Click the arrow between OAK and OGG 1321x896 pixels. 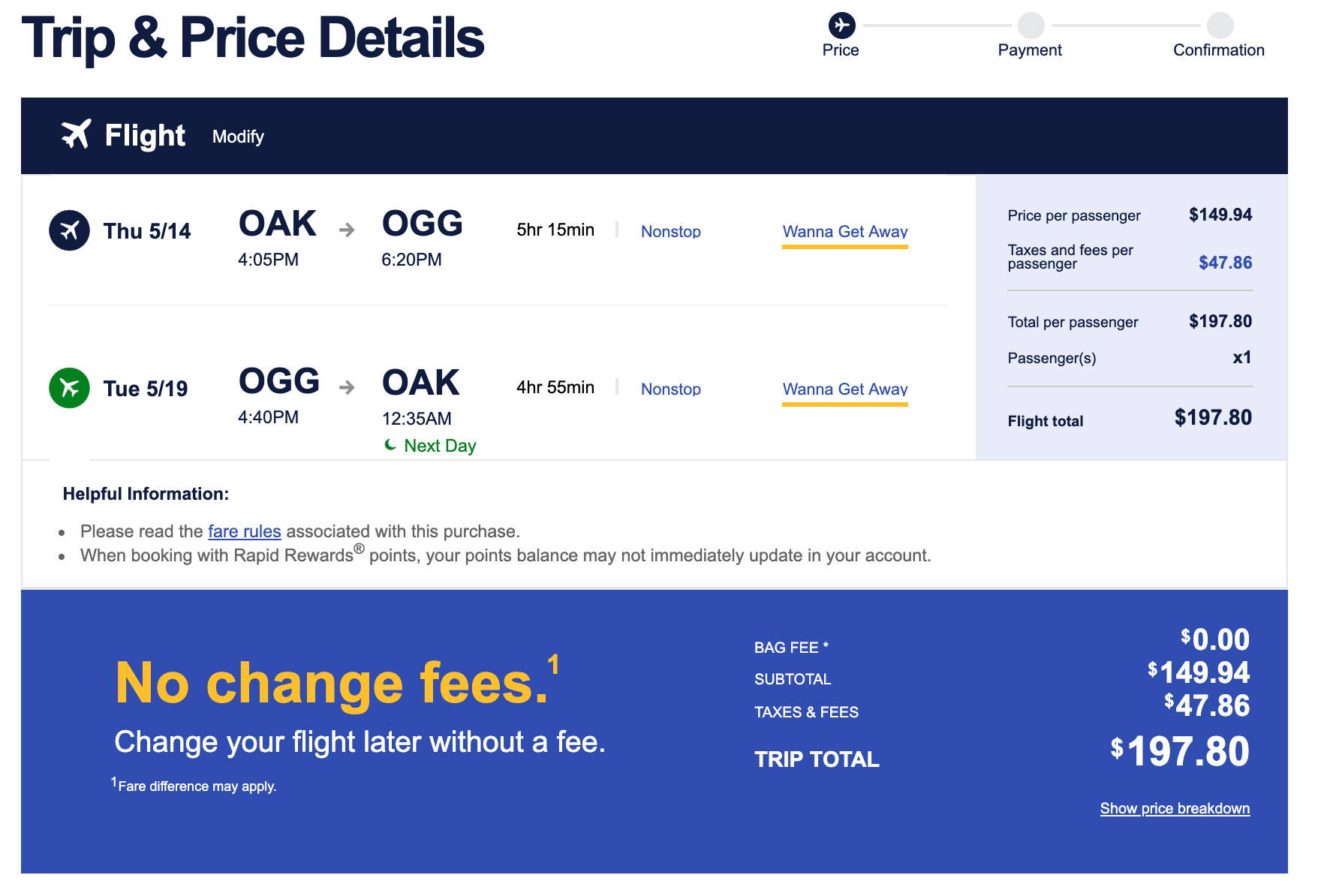[347, 230]
